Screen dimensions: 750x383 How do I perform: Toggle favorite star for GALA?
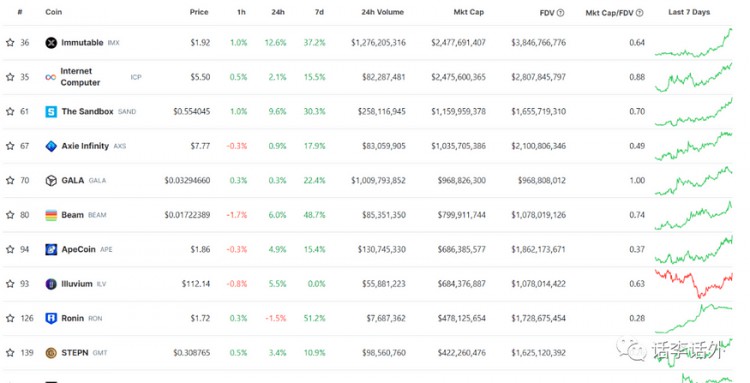coord(10,180)
